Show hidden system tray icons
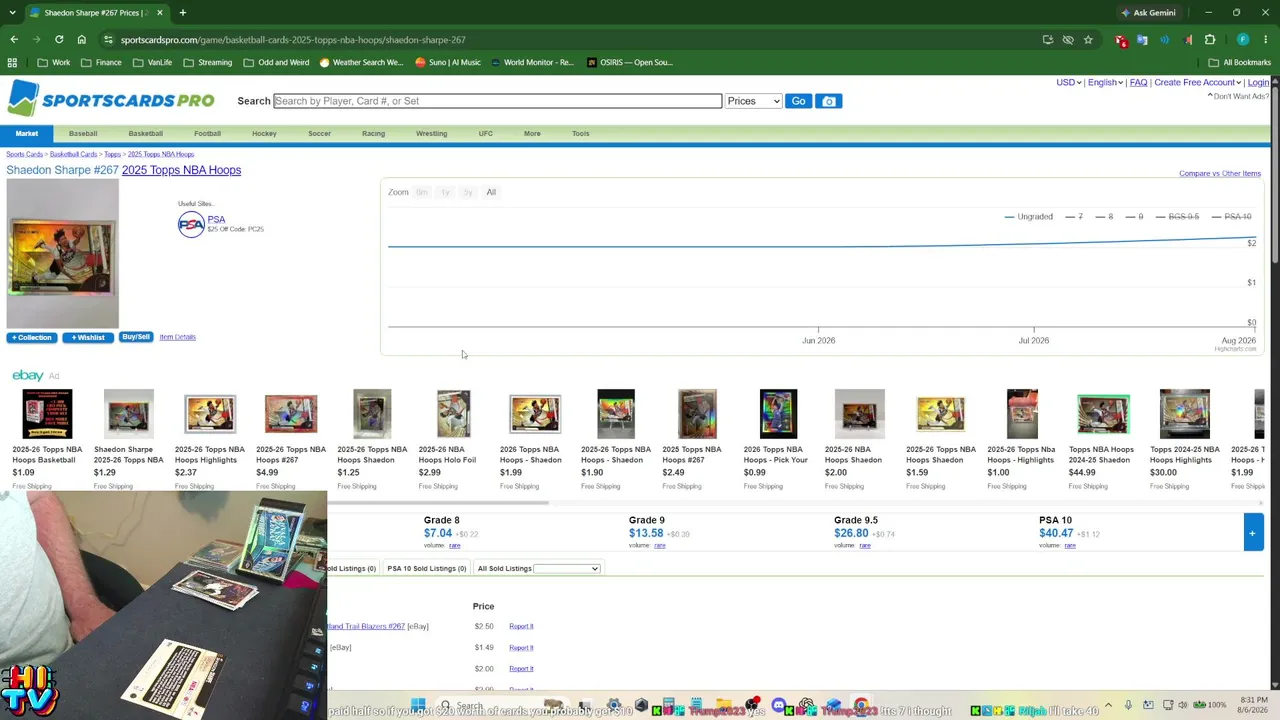Screen dimensions: 1280x720 [1108, 705]
